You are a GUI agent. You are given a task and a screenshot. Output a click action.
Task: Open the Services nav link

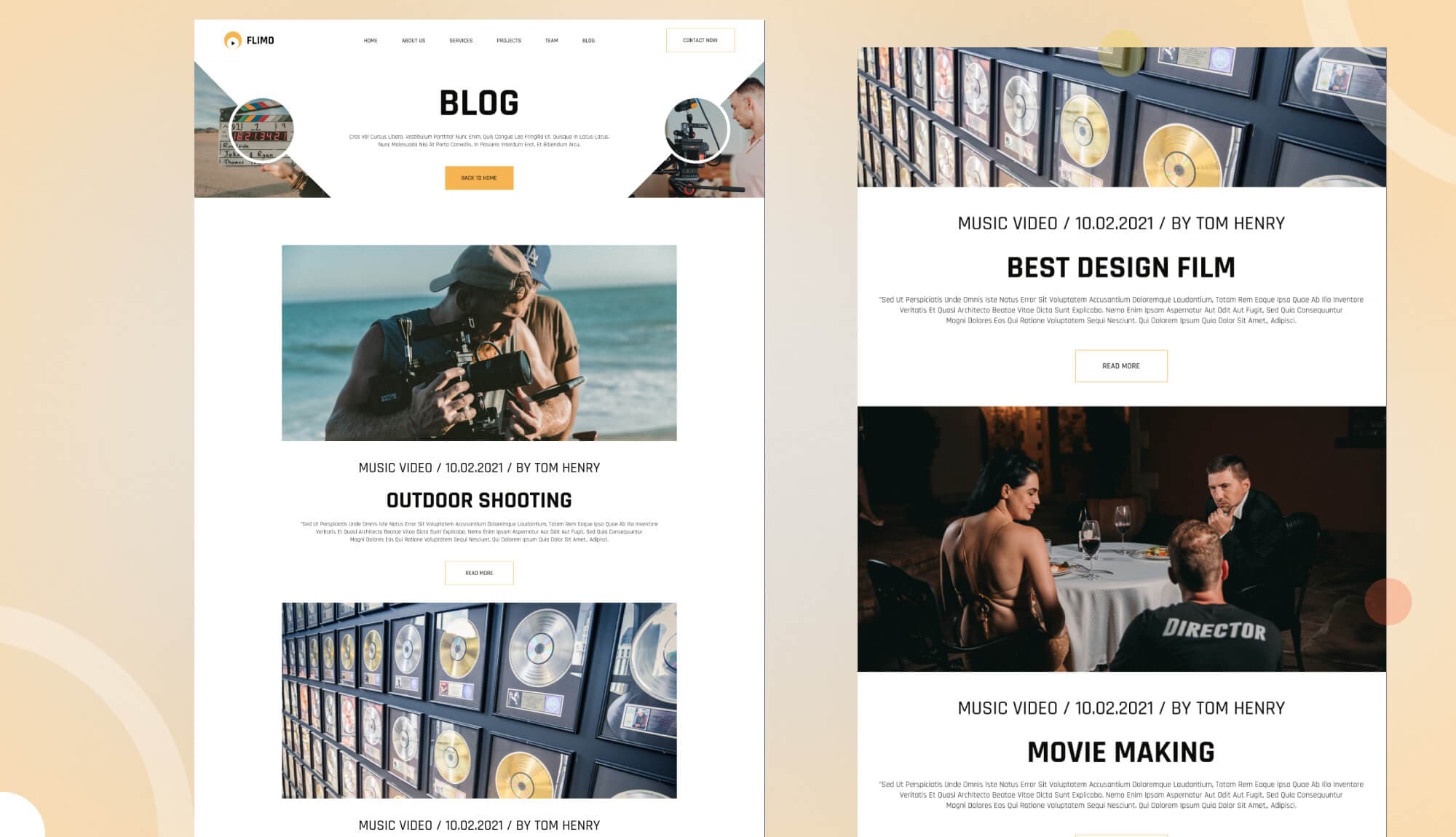[461, 41]
